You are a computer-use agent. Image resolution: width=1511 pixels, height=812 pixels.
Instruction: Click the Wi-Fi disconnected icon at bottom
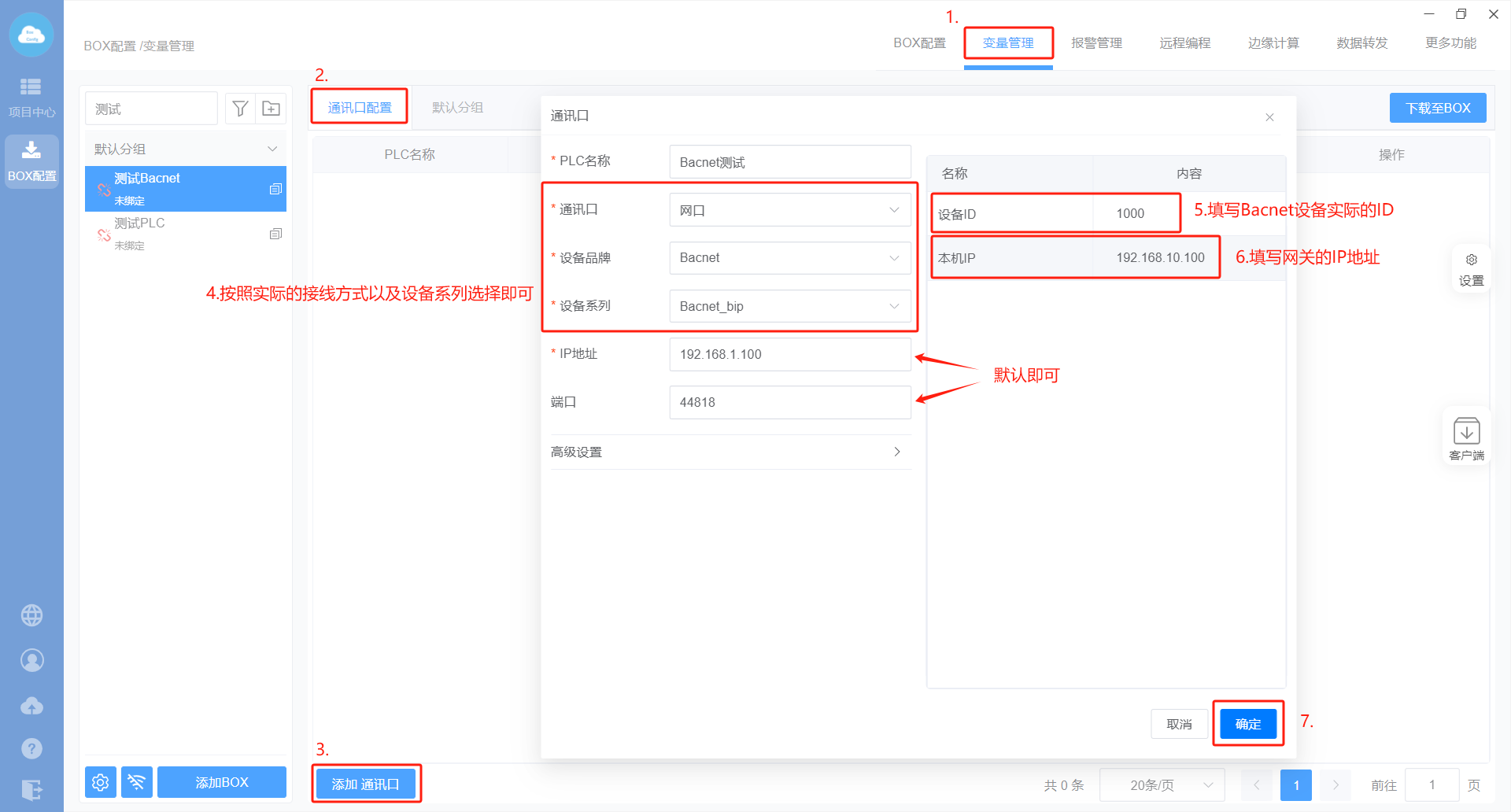tap(136, 782)
